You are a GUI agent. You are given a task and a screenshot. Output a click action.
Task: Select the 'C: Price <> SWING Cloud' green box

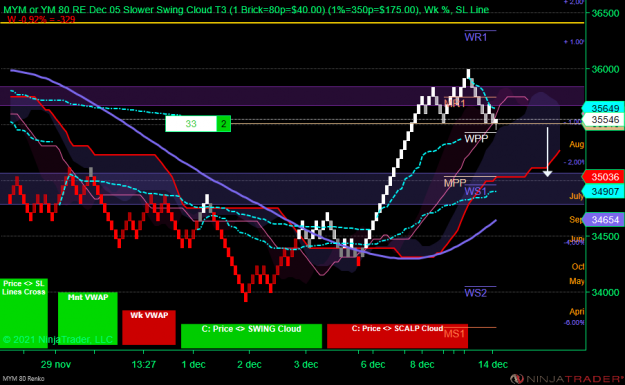[251, 336]
